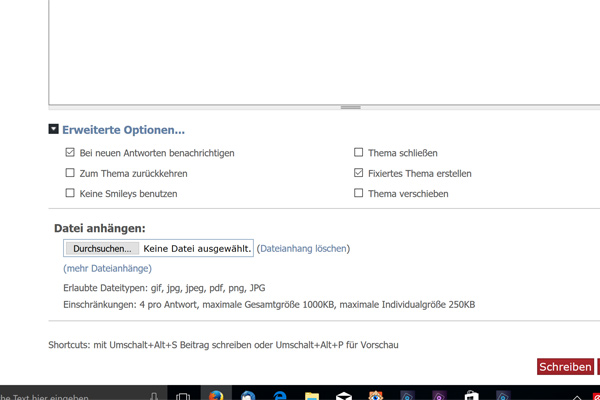The height and width of the screenshot is (400, 600).
Task: Collapse the "Erweiterte Optionen" arrow
Action: pos(54,130)
